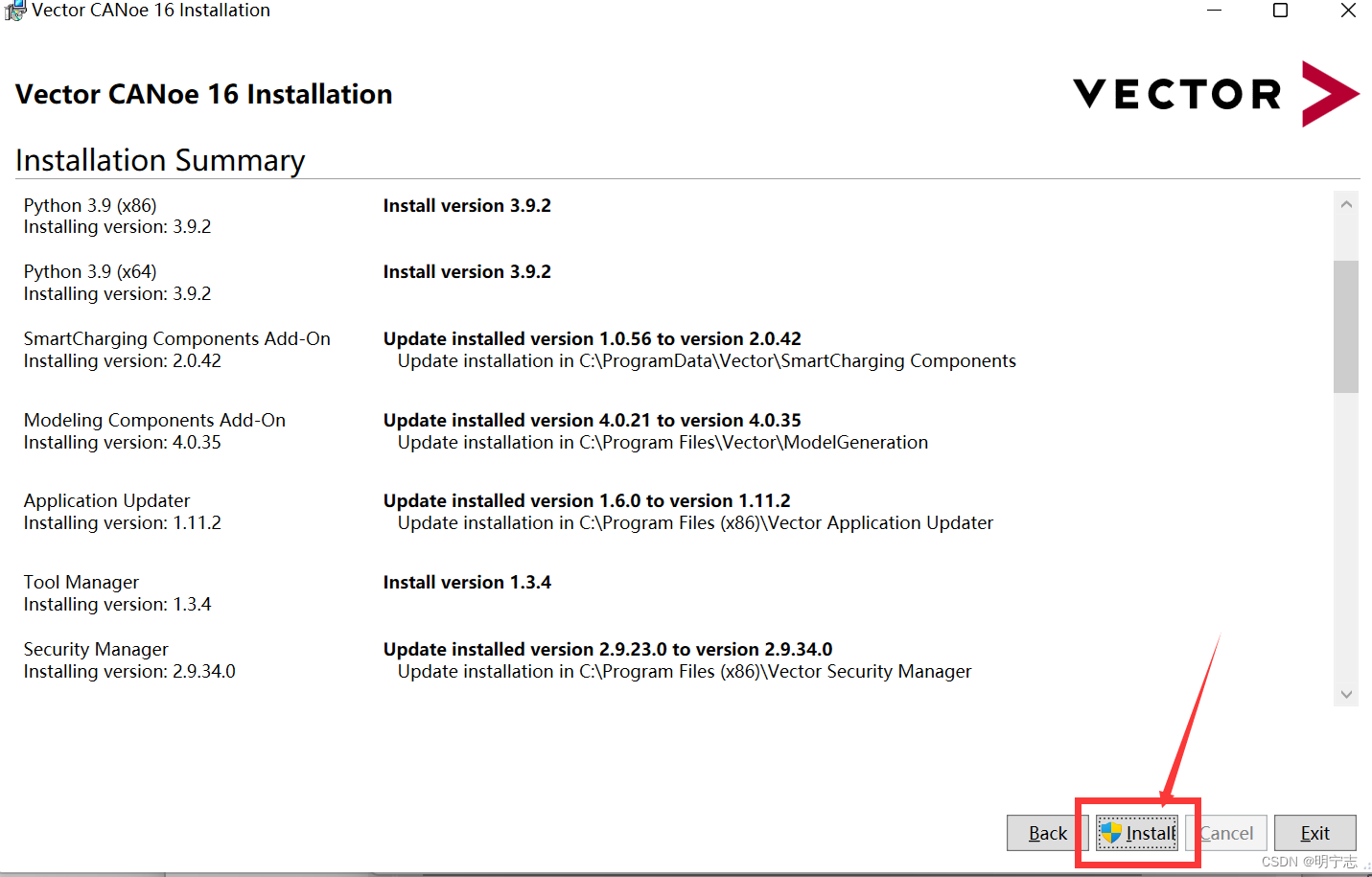Viewport: 1372px width, 877px height.
Task: Go back with the Back button
Action: point(1047,833)
